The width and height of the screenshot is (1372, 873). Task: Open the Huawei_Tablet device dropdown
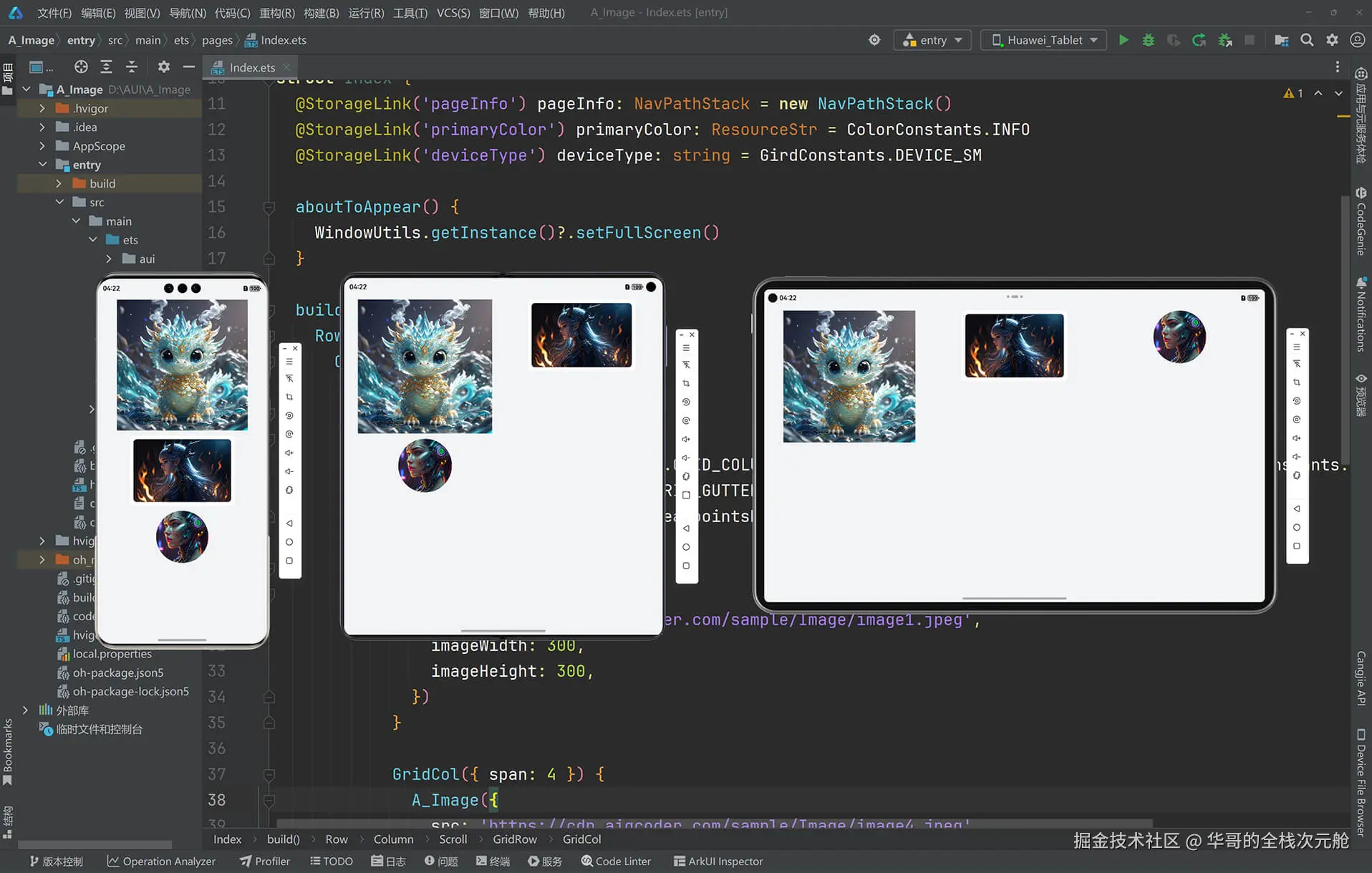pyautogui.click(x=1044, y=40)
